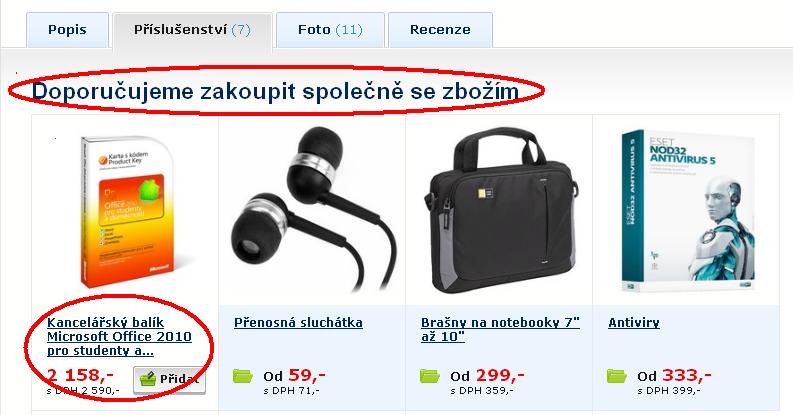The height and width of the screenshot is (415, 793).
Task: Click green folder icon beside price 59,-
Action: point(242,376)
